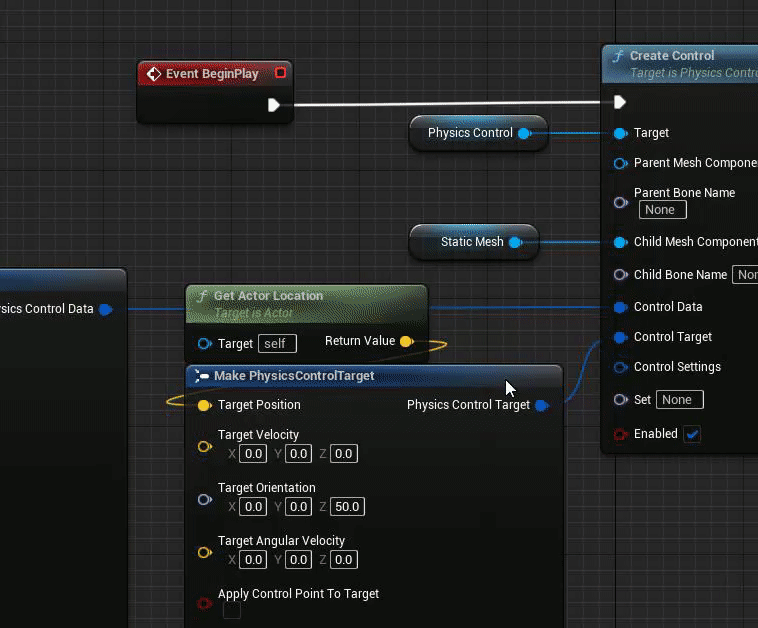This screenshot has height=628, width=758.
Task: Click the red delegate pin on Event BeginPlay
Action: [x=280, y=73]
